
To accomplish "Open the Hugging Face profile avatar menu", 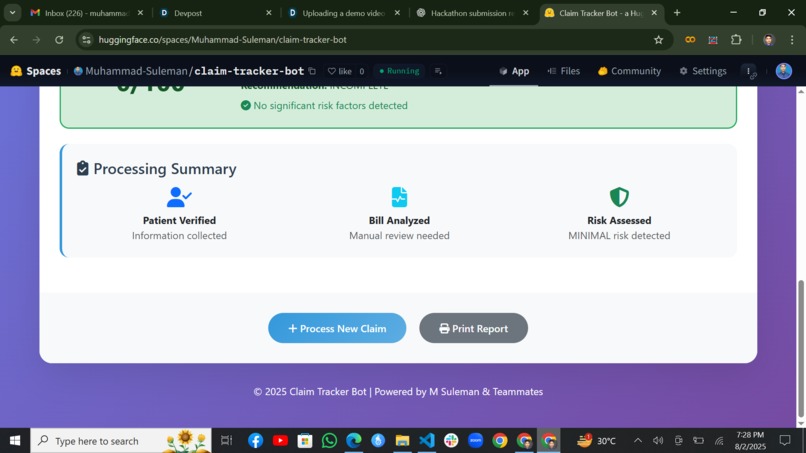I will click(x=783, y=71).
